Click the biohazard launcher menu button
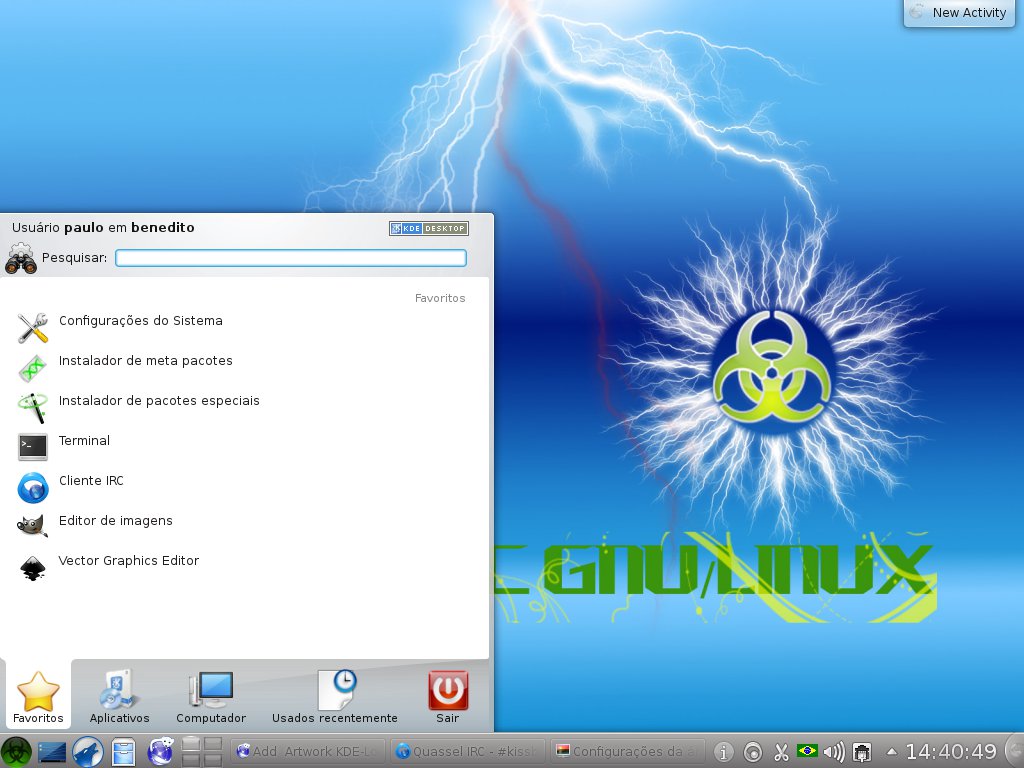This screenshot has width=1024, height=768. pos(16,751)
